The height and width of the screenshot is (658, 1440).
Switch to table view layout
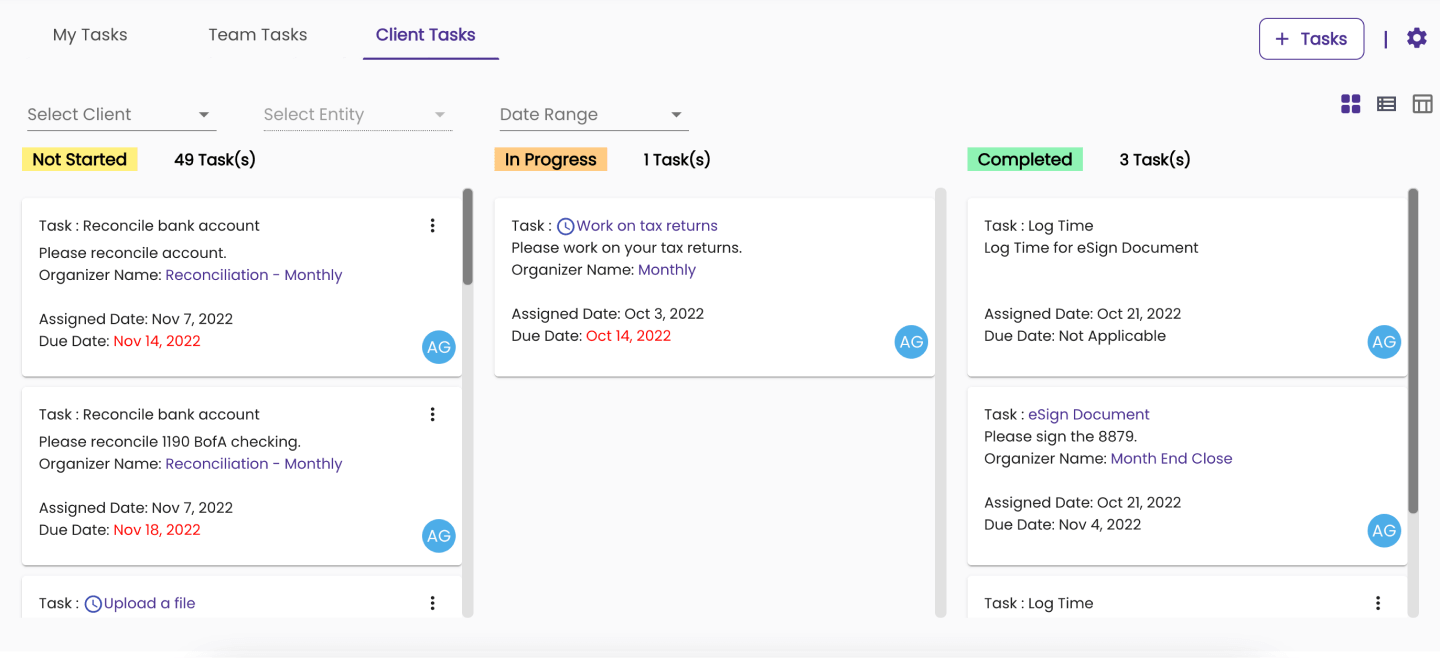tap(1422, 104)
